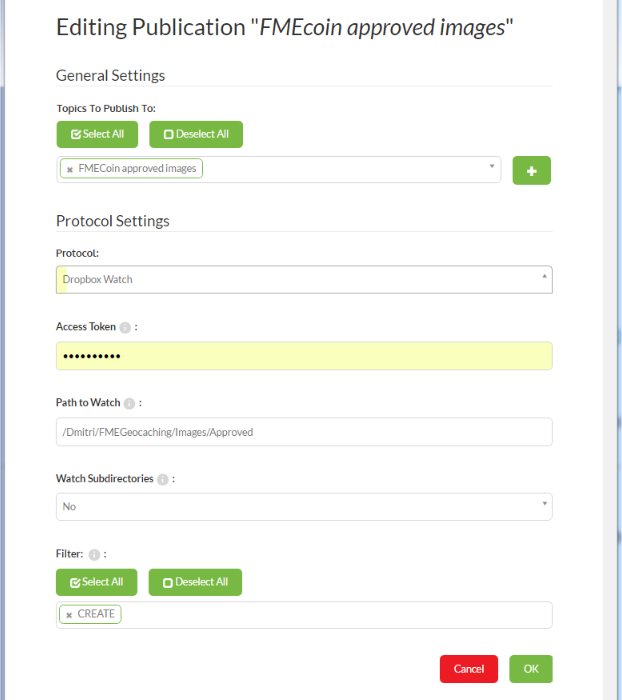The image size is (622, 700).
Task: Click the Path to Watch info icon
Action: (130, 403)
